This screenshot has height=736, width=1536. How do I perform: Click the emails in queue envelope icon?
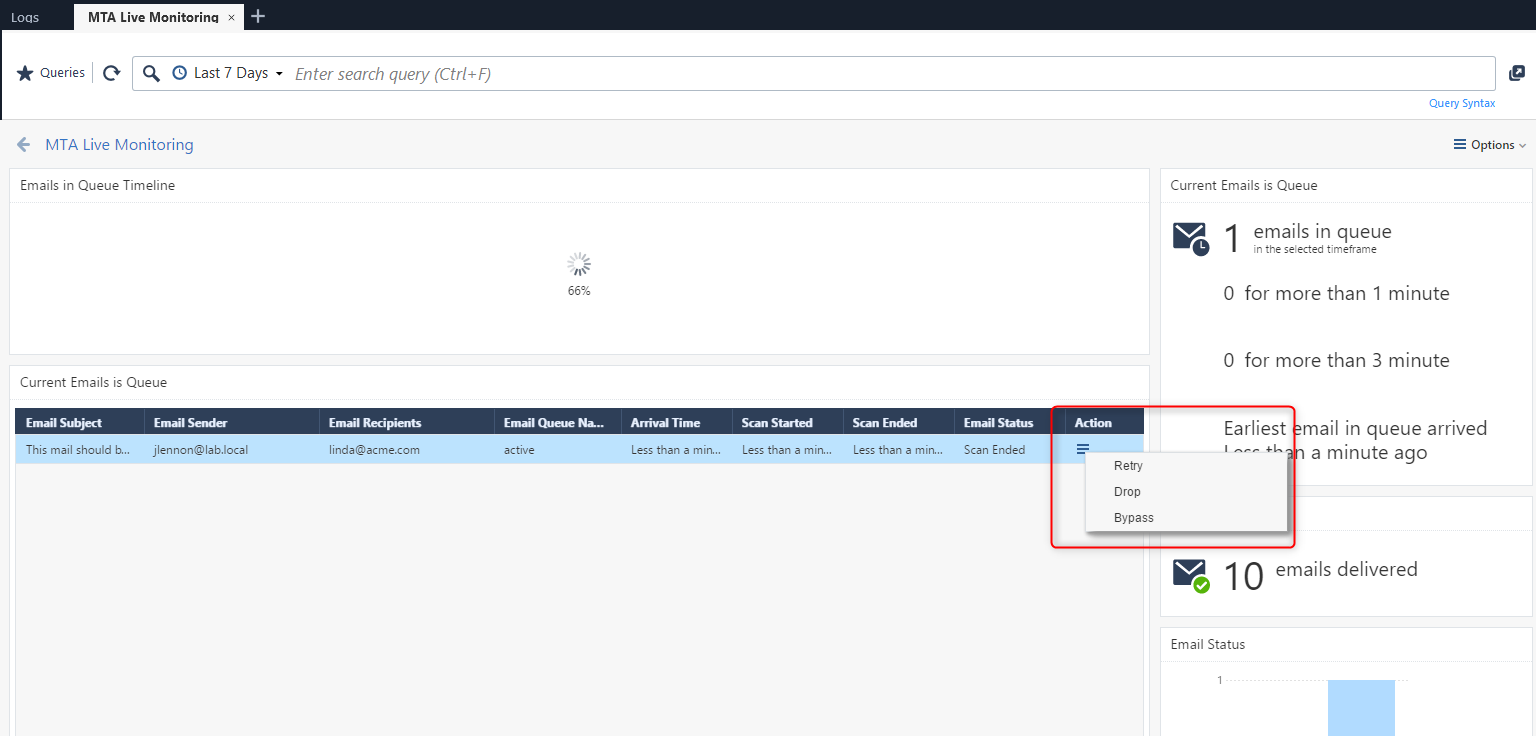pos(1191,238)
